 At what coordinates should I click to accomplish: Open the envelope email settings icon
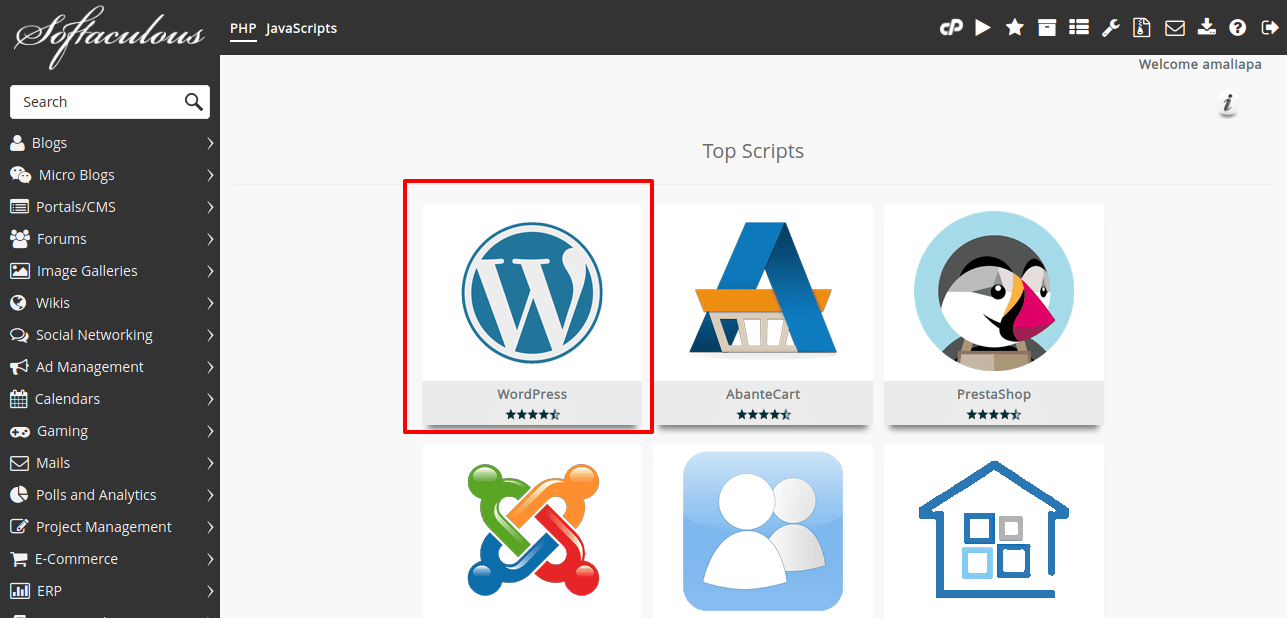pyautogui.click(x=1174, y=28)
